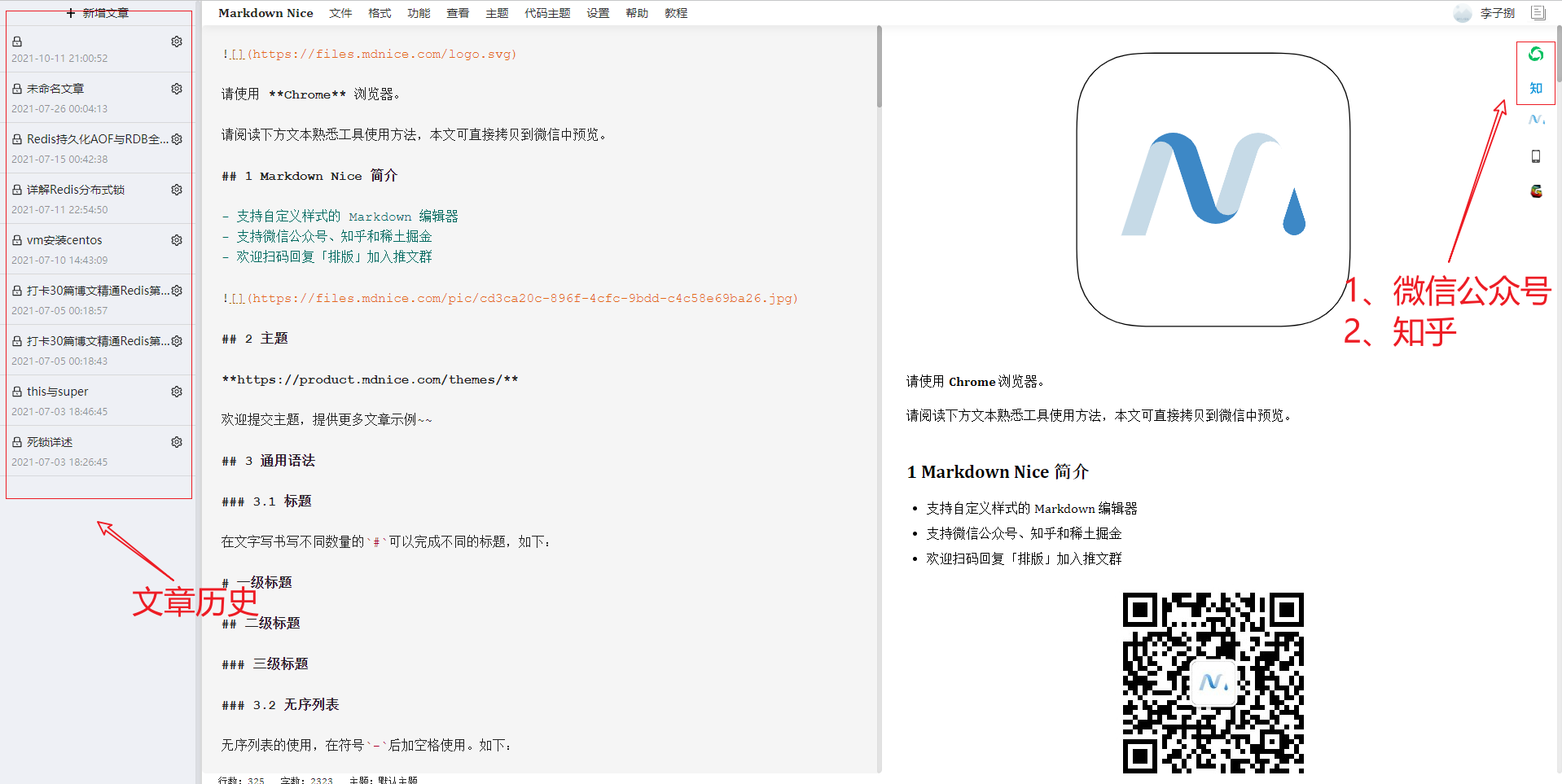Click the preview pane scrollbar
Screen dimensions: 1562x784
(x=1559, y=54)
